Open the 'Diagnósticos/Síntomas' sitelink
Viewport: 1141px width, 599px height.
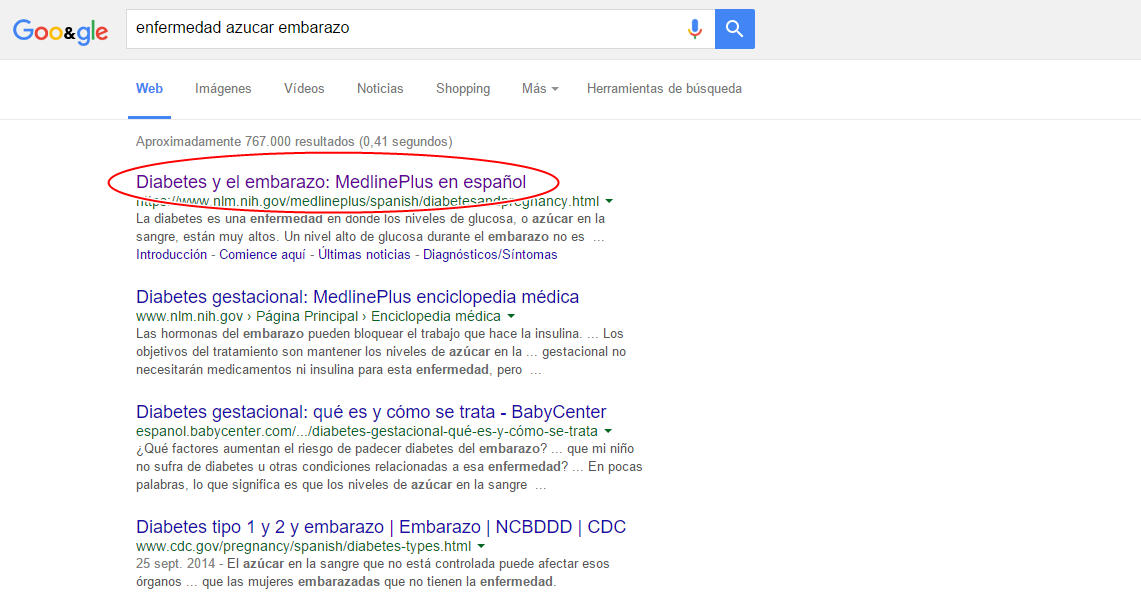coord(490,255)
